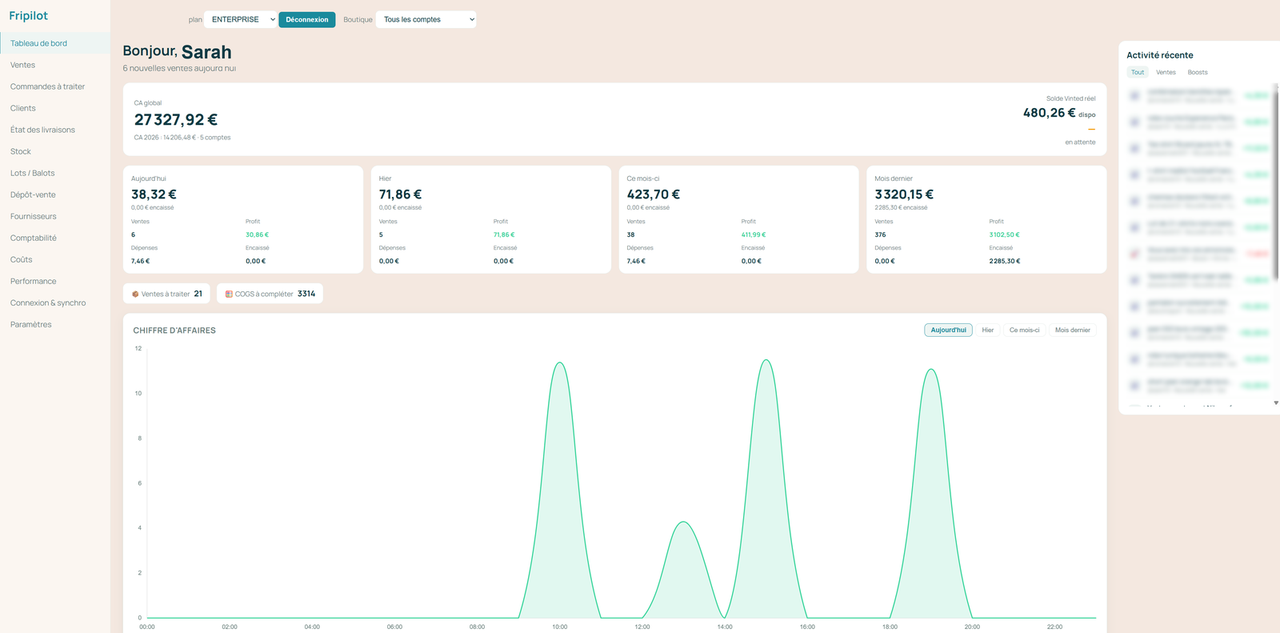
Task: Click the Mois dernier total 3 320,15 €
Action: [x=904, y=194]
